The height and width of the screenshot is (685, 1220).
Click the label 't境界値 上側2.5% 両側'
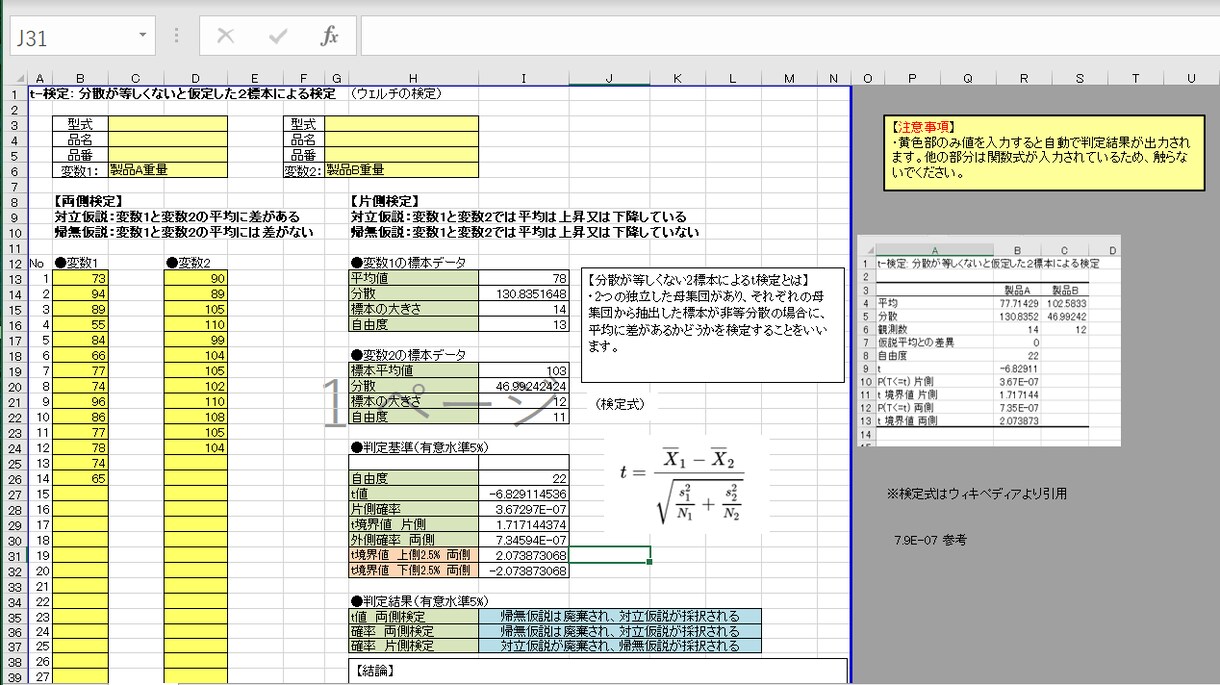(413, 555)
